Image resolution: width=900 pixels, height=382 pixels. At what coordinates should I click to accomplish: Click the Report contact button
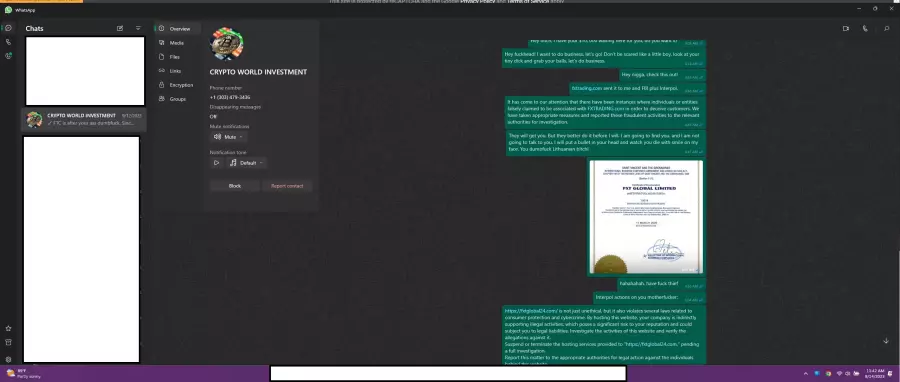tap(287, 186)
